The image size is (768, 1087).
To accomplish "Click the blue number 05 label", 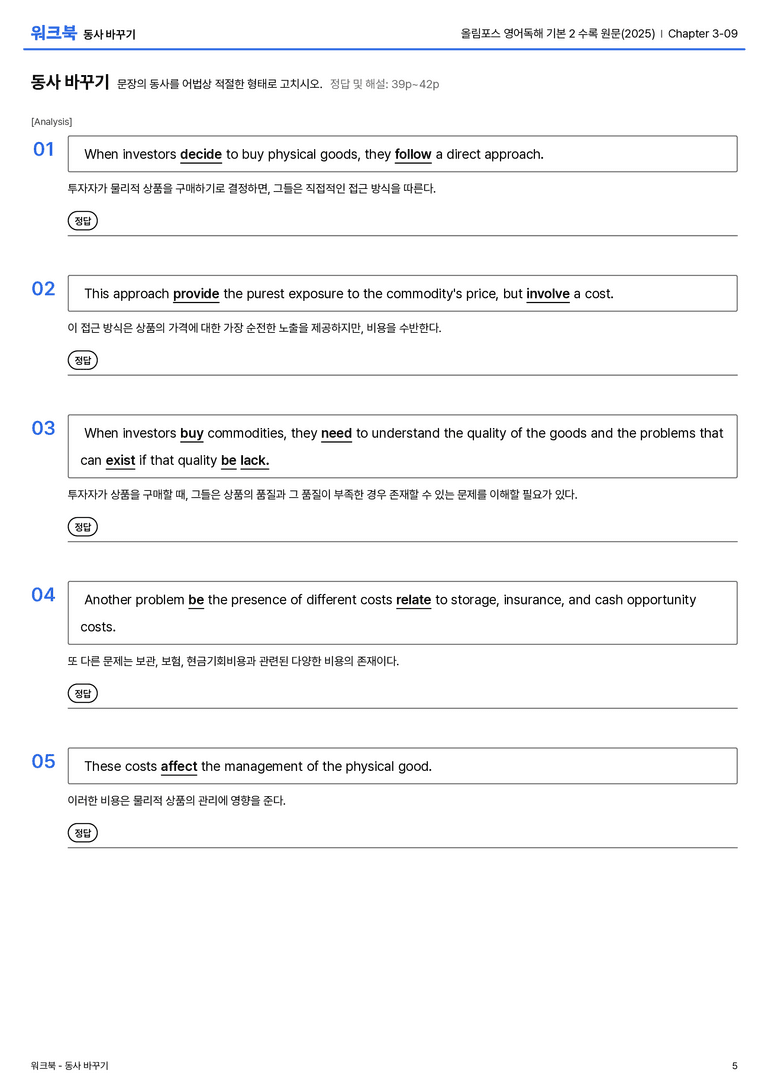I will click(43, 761).
